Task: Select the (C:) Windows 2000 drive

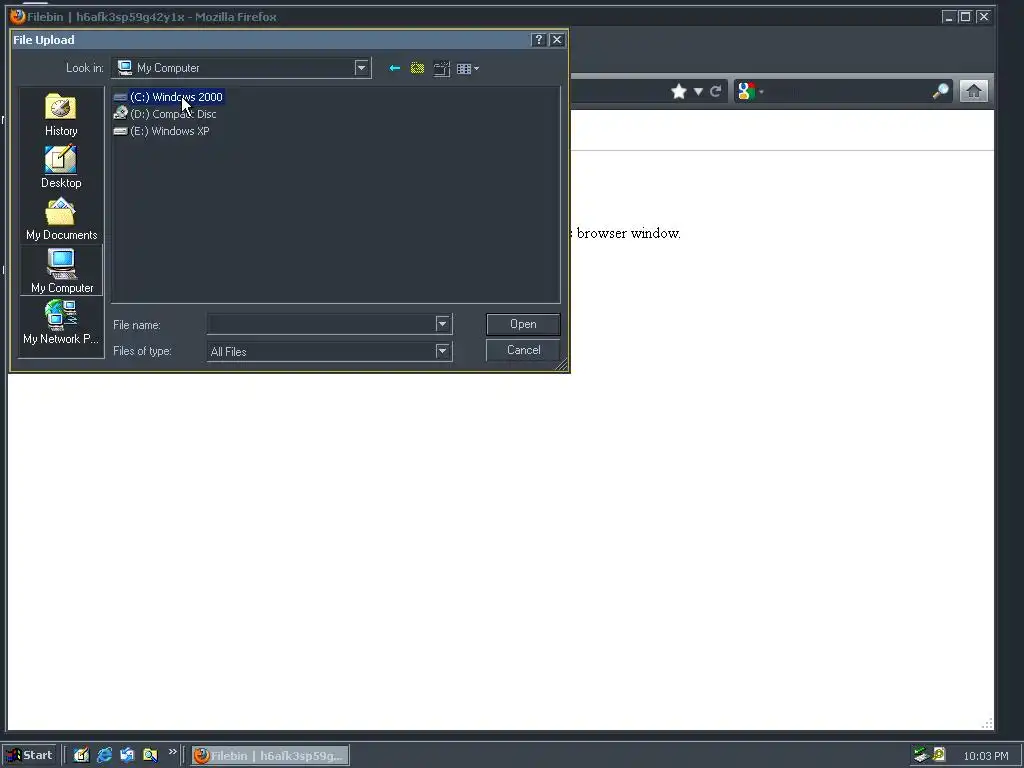Action: tap(168, 97)
